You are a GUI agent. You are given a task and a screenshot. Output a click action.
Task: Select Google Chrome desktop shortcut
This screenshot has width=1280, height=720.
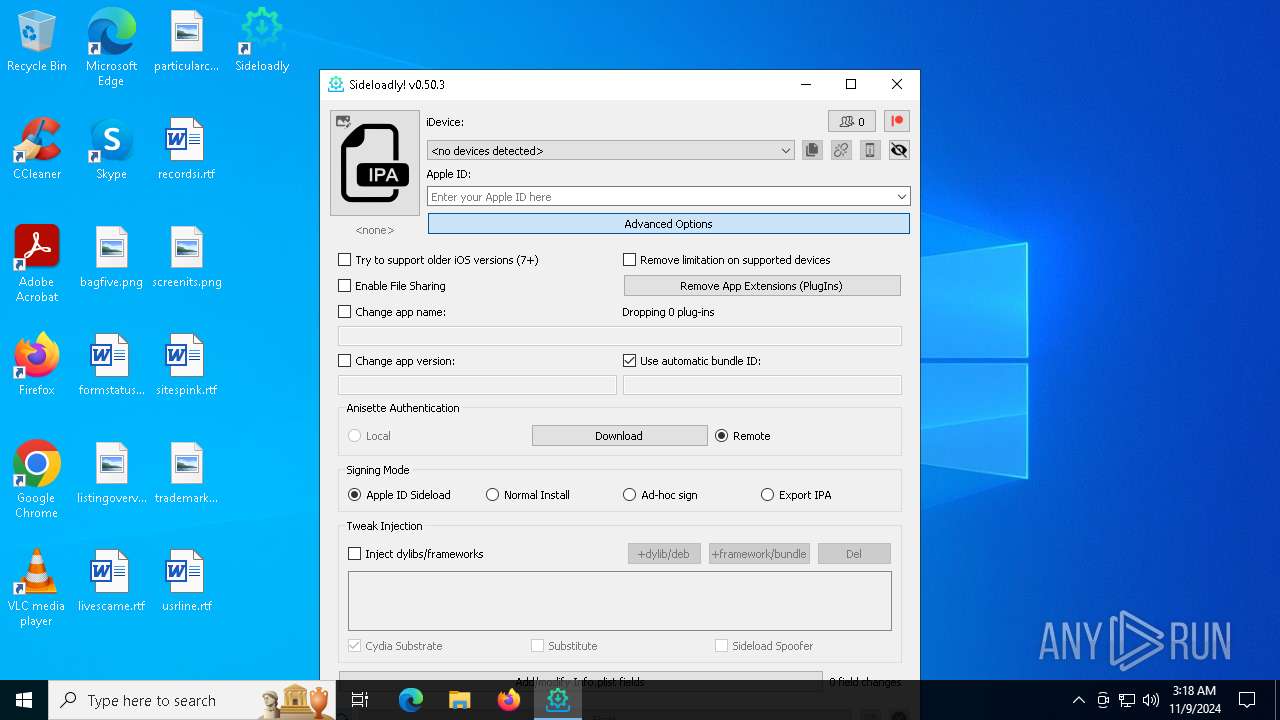pyautogui.click(x=37, y=480)
